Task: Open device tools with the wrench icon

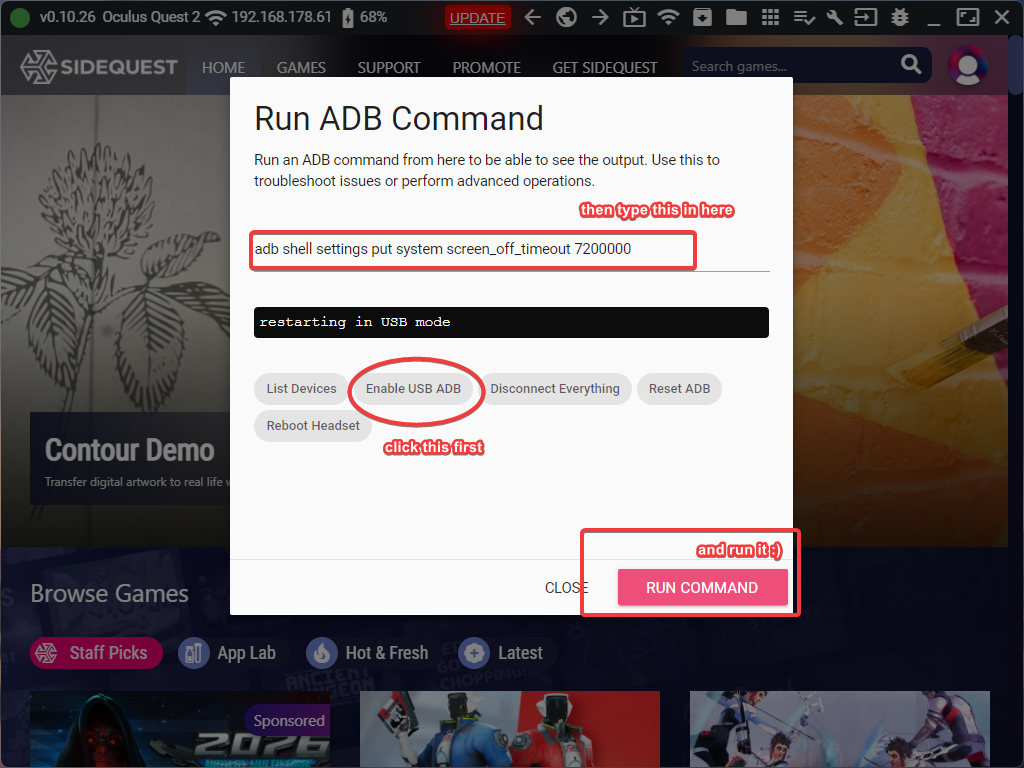Action: (x=834, y=17)
